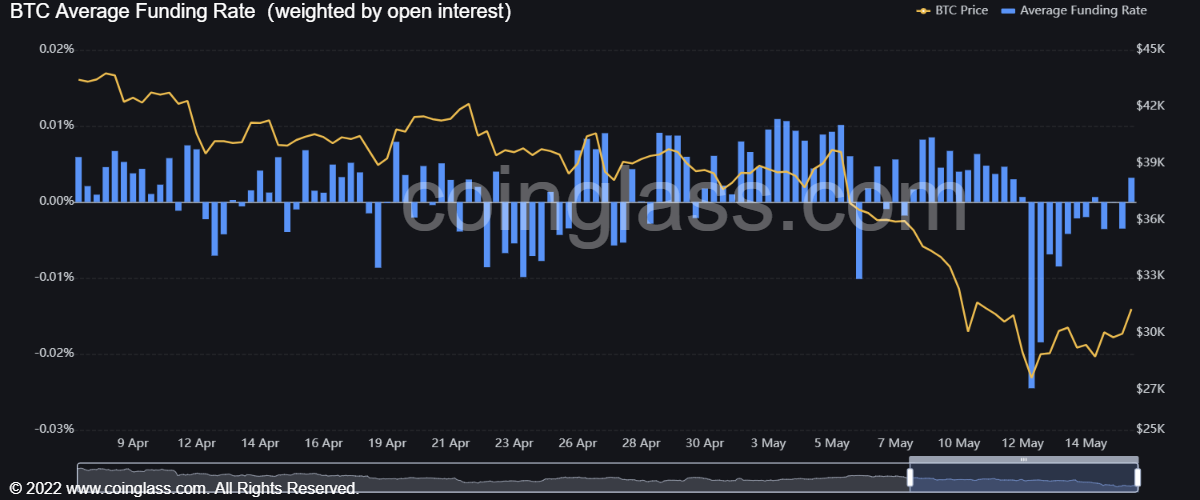The height and width of the screenshot is (500, 1200).
Task: Click the 7 May date label
Action: click(895, 442)
